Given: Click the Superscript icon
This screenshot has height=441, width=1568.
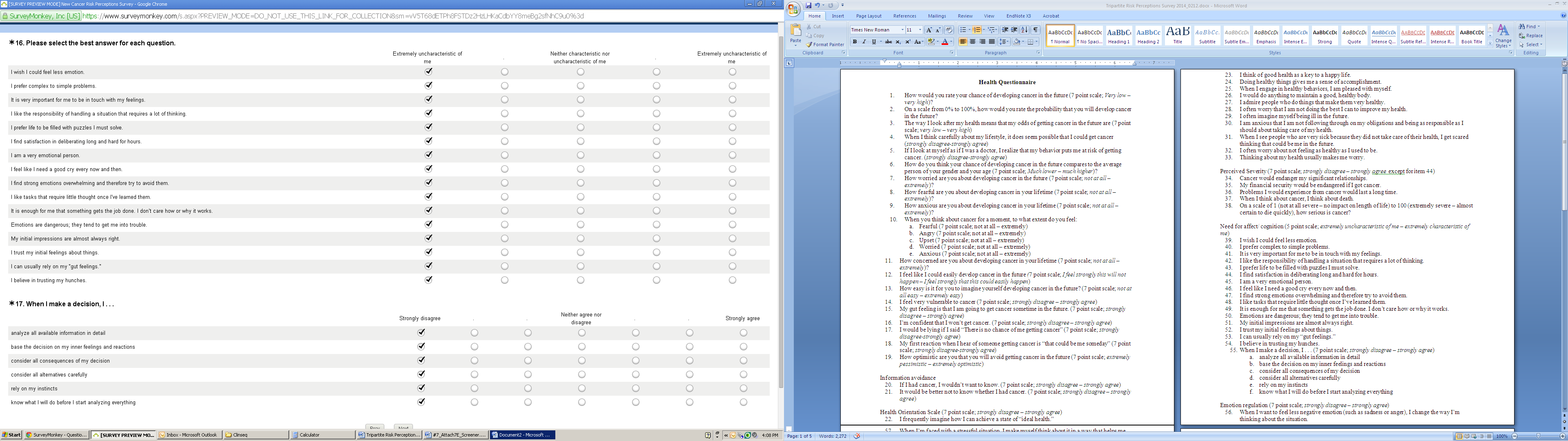Looking at the screenshot, I should click(x=908, y=42).
